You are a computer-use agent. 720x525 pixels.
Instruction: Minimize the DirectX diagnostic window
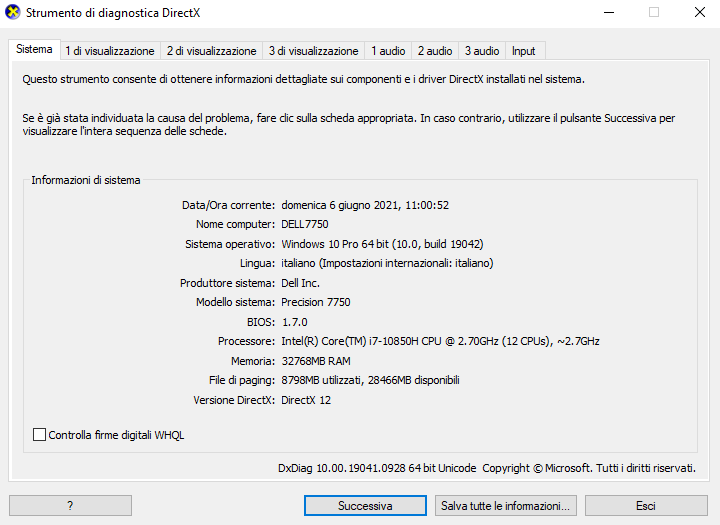click(x=609, y=12)
